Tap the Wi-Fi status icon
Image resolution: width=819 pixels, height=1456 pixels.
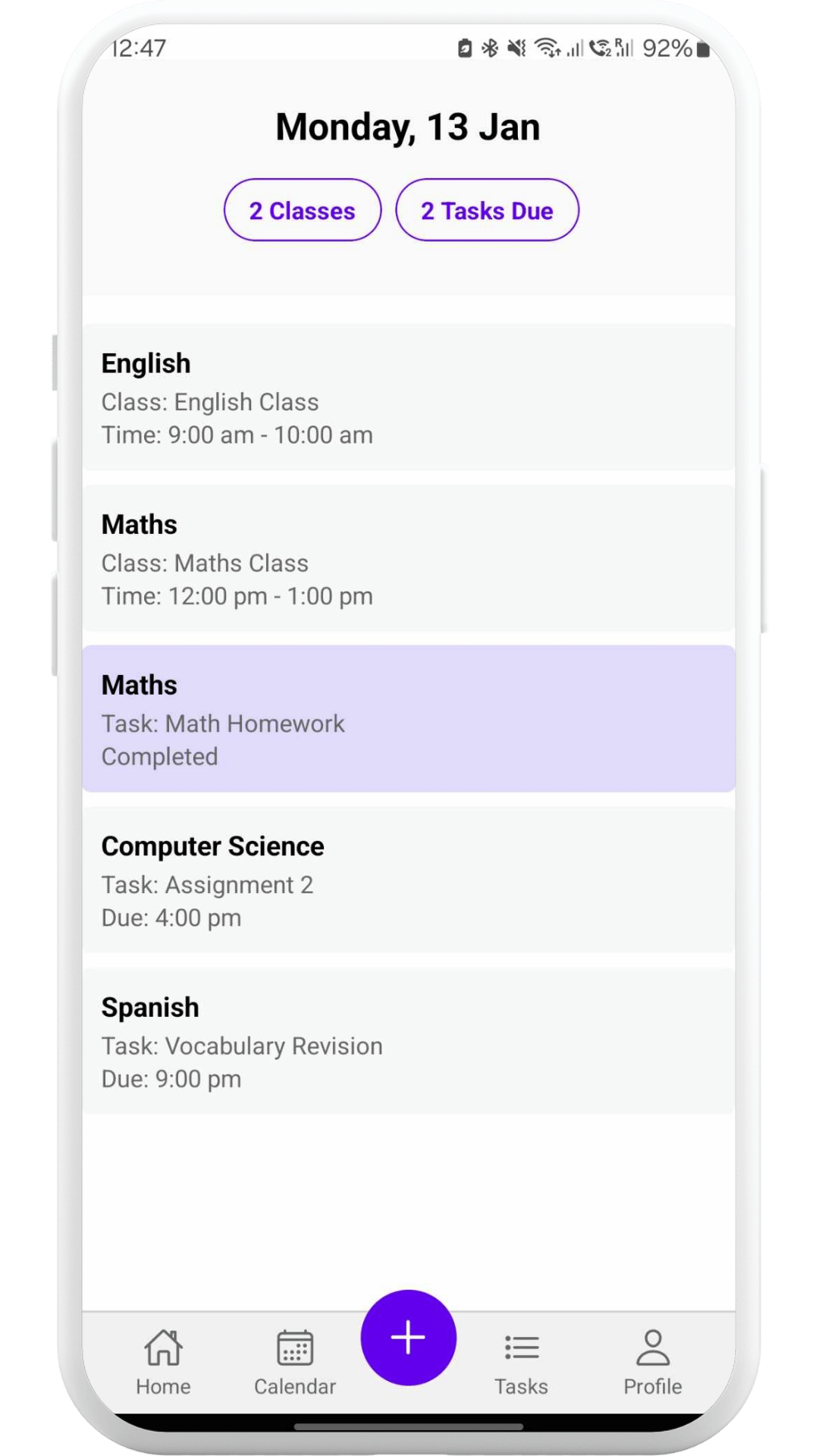[547, 49]
